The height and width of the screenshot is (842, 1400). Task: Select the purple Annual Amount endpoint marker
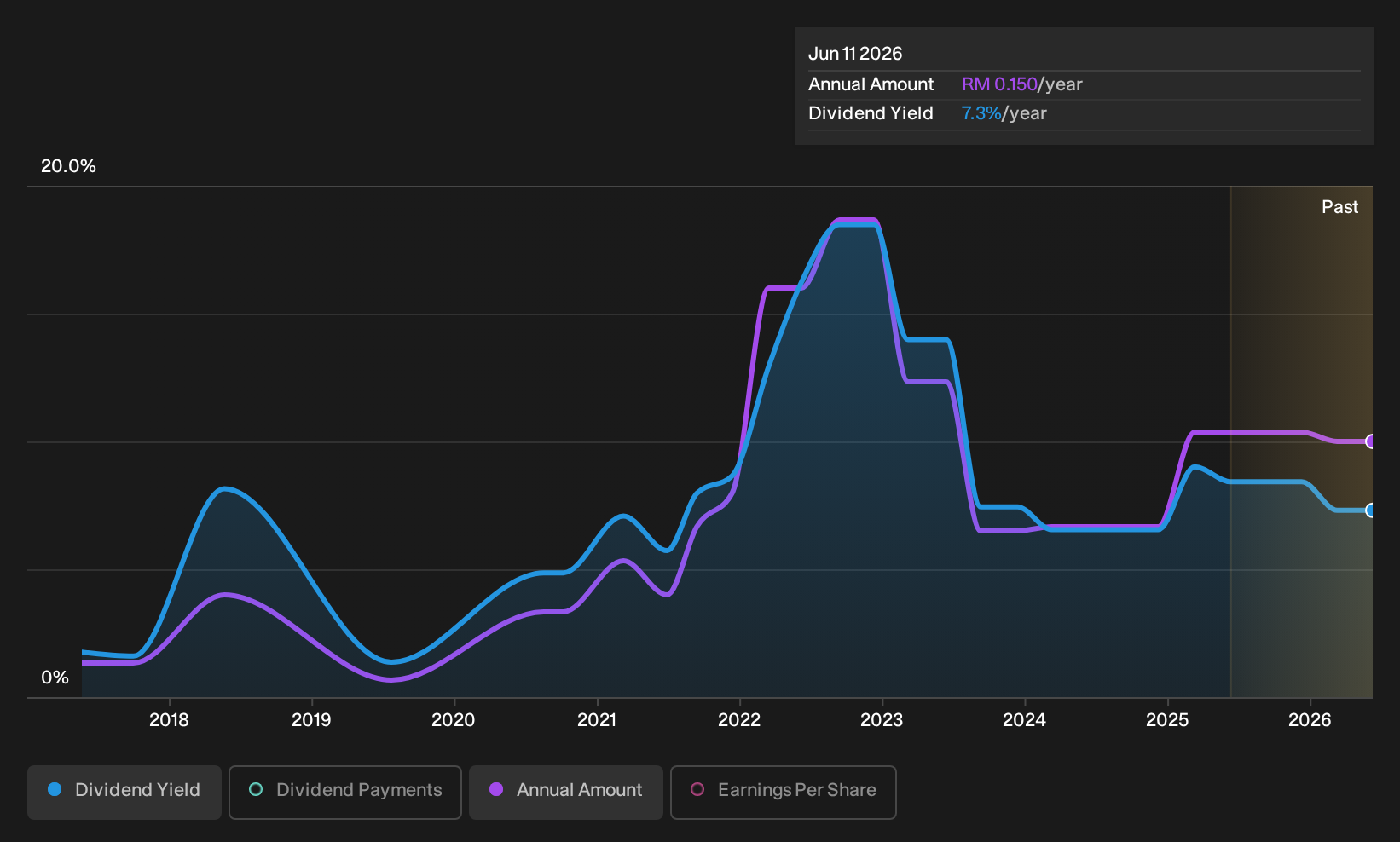click(1371, 441)
